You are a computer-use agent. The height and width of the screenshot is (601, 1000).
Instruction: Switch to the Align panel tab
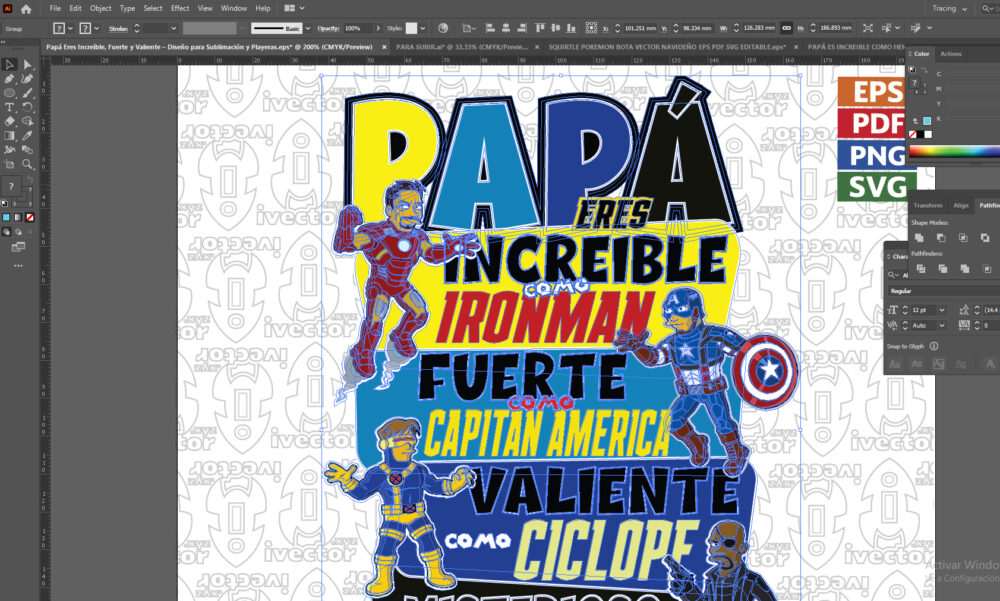(x=960, y=205)
